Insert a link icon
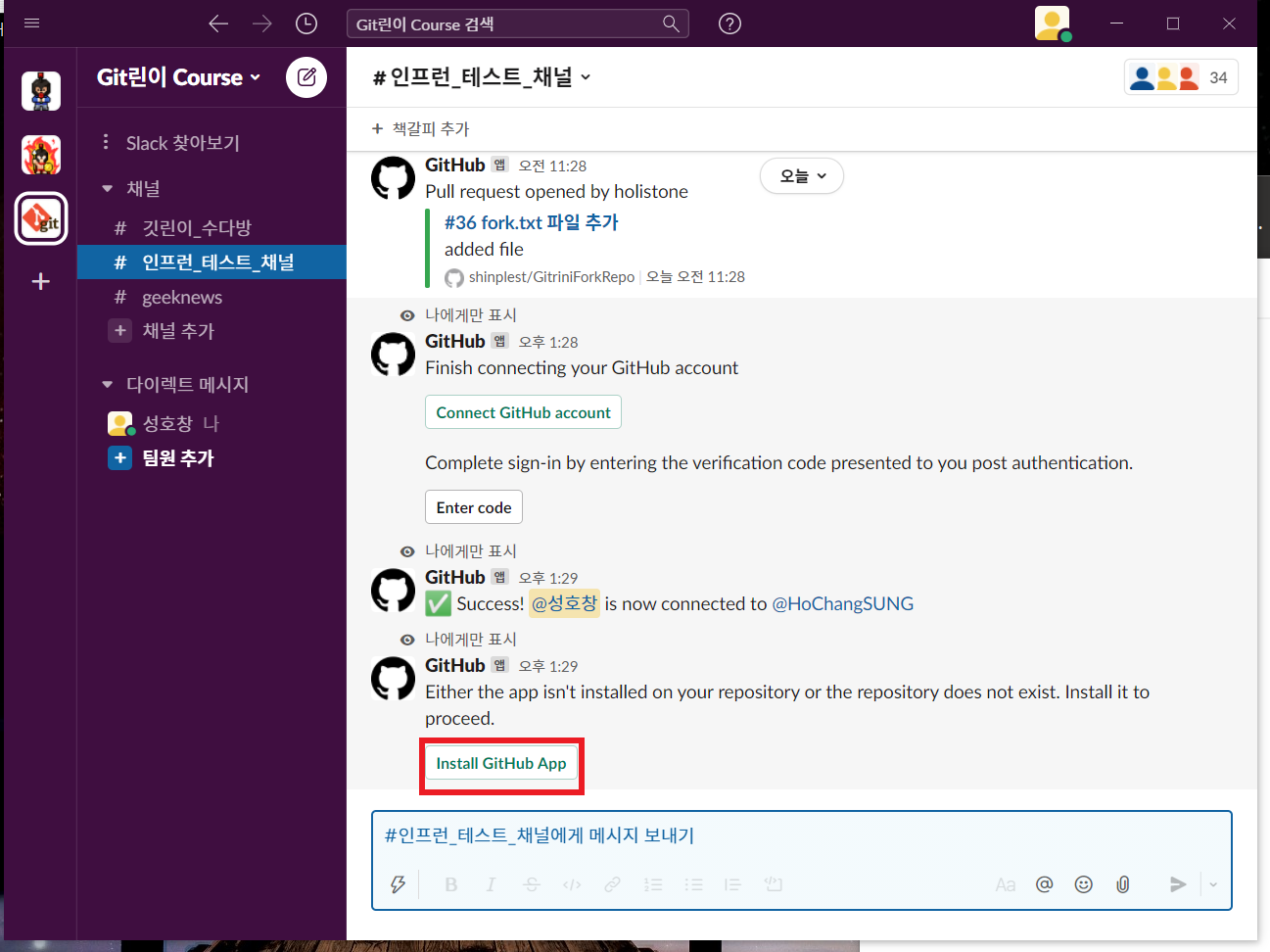This screenshot has height=952, width=1270. [612, 884]
